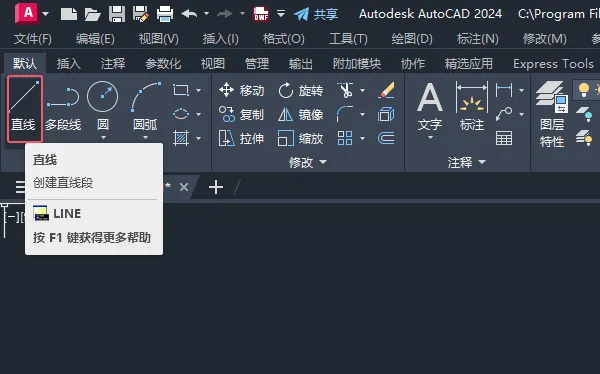Click the DWF export icon
Viewport: 600px width, 374px height.
pyautogui.click(x=261, y=14)
